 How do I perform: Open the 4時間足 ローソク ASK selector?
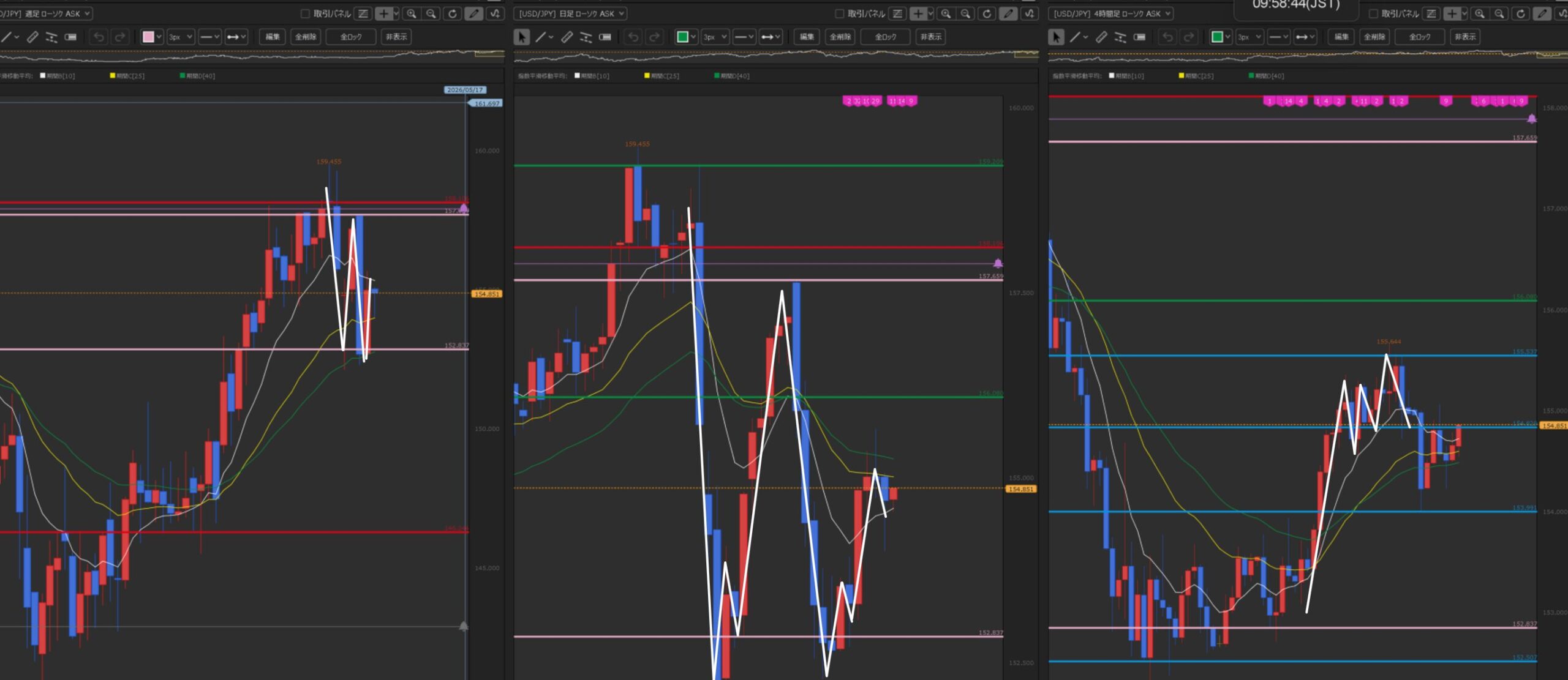click(1112, 13)
